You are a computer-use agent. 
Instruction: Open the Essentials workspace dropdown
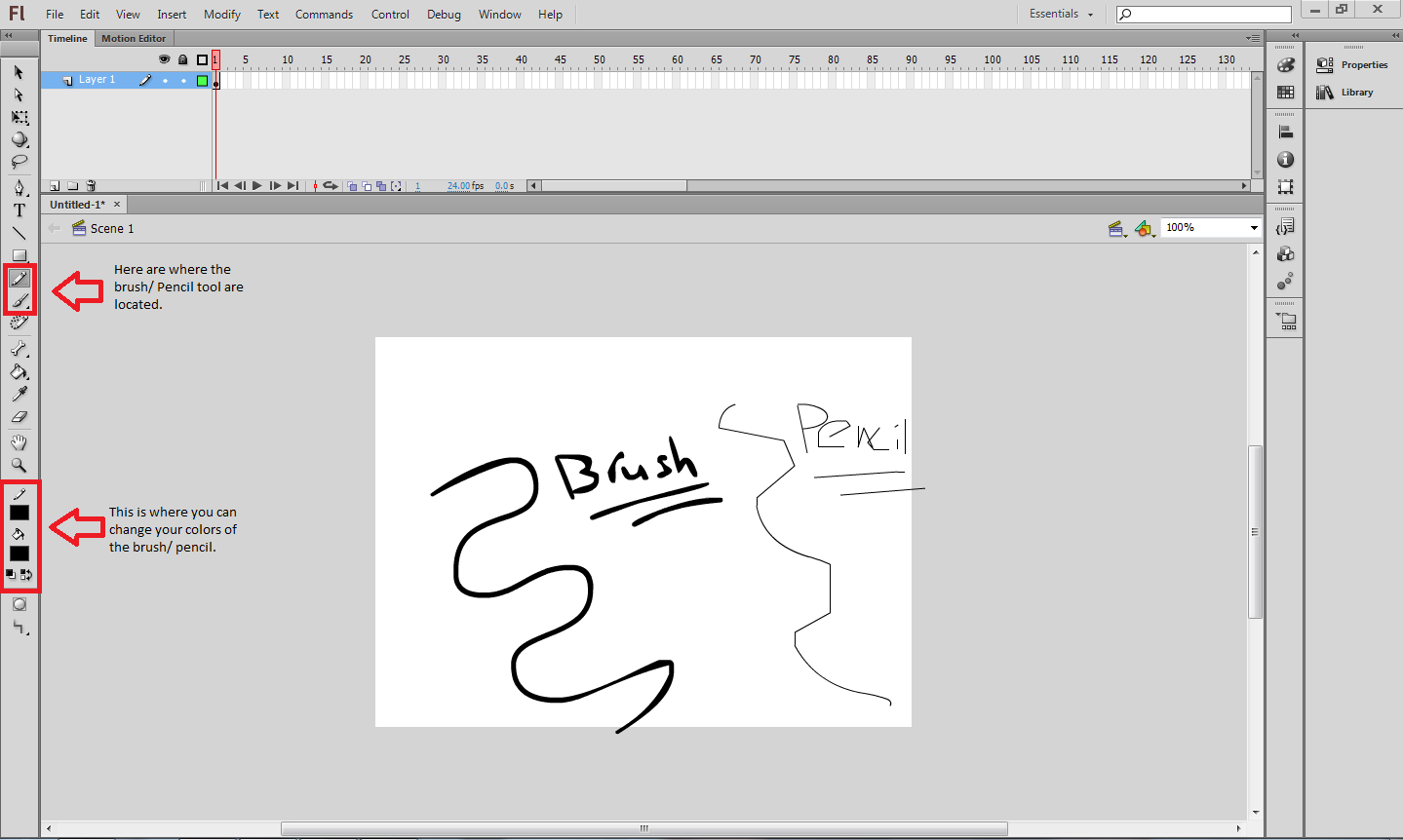pyautogui.click(x=1060, y=14)
